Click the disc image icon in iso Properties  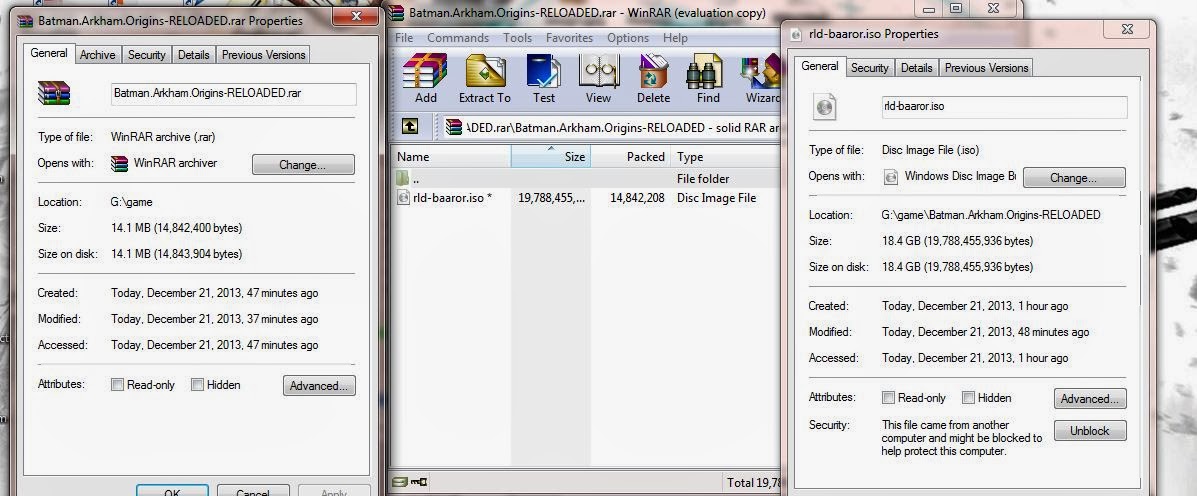[824, 107]
